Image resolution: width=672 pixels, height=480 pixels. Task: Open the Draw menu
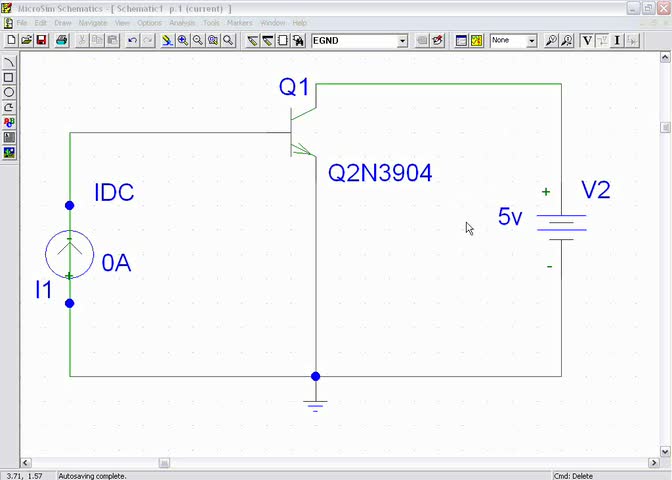coord(63,23)
